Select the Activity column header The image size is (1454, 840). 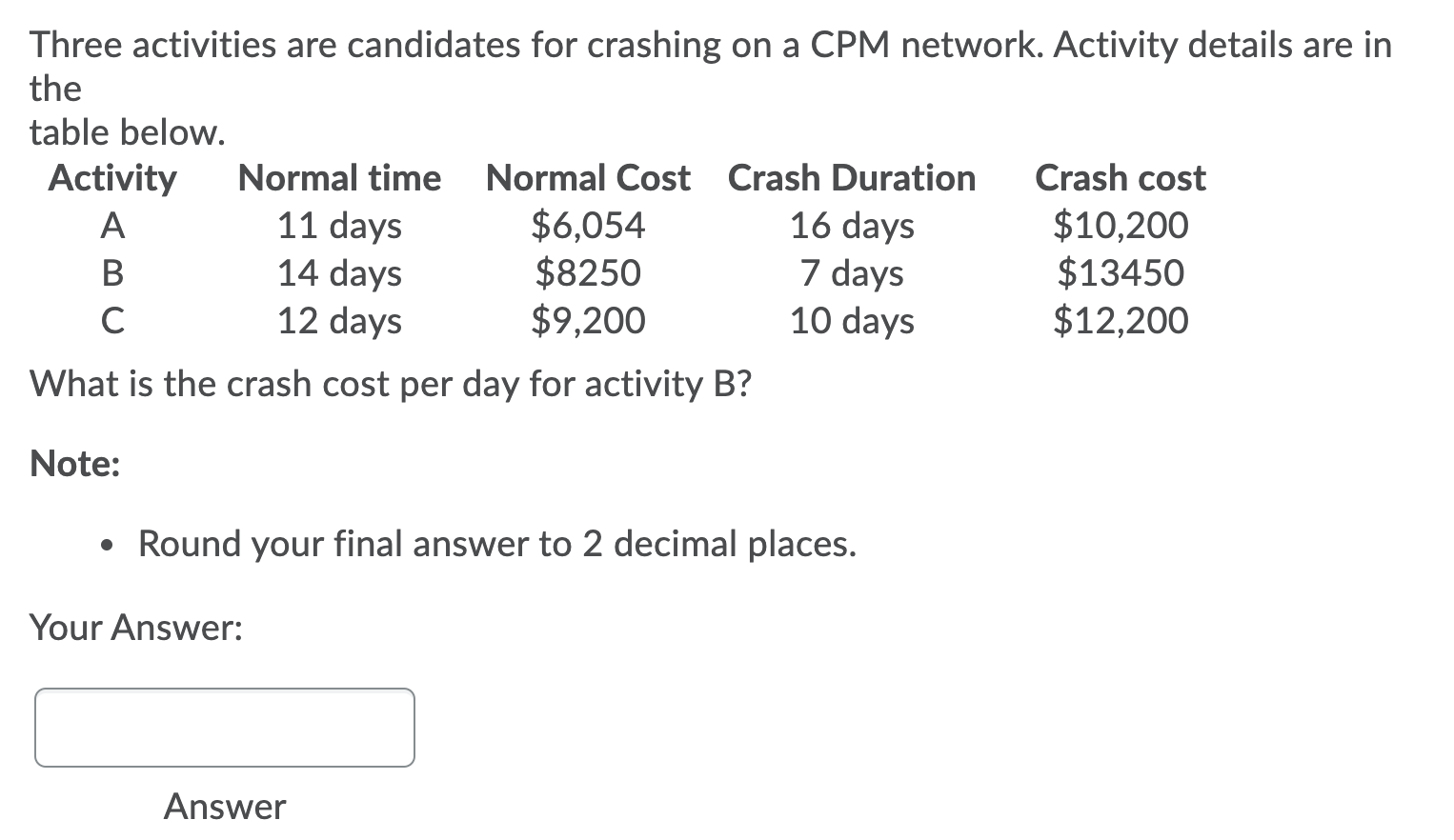(111, 178)
